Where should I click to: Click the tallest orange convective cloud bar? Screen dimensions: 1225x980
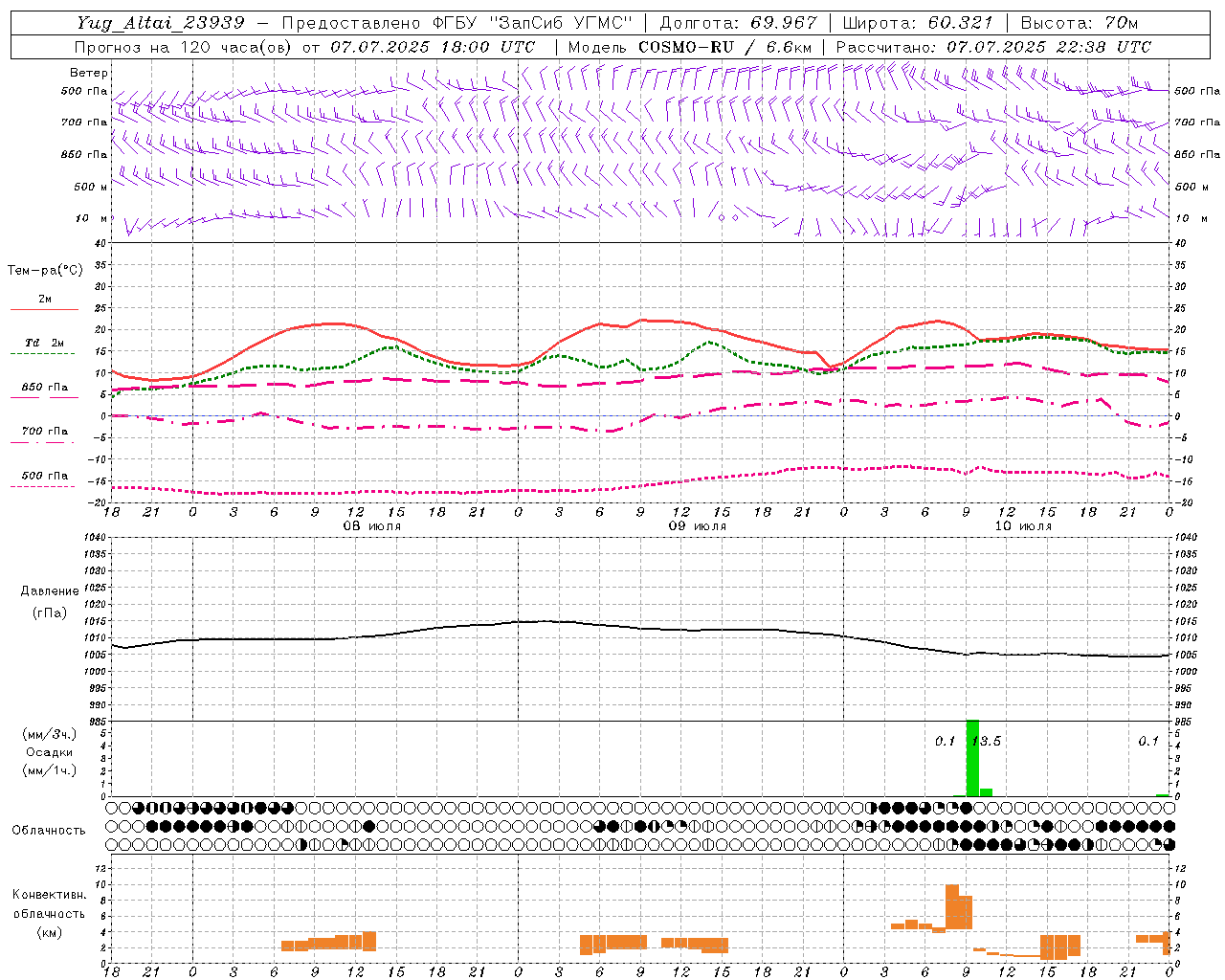(x=952, y=906)
